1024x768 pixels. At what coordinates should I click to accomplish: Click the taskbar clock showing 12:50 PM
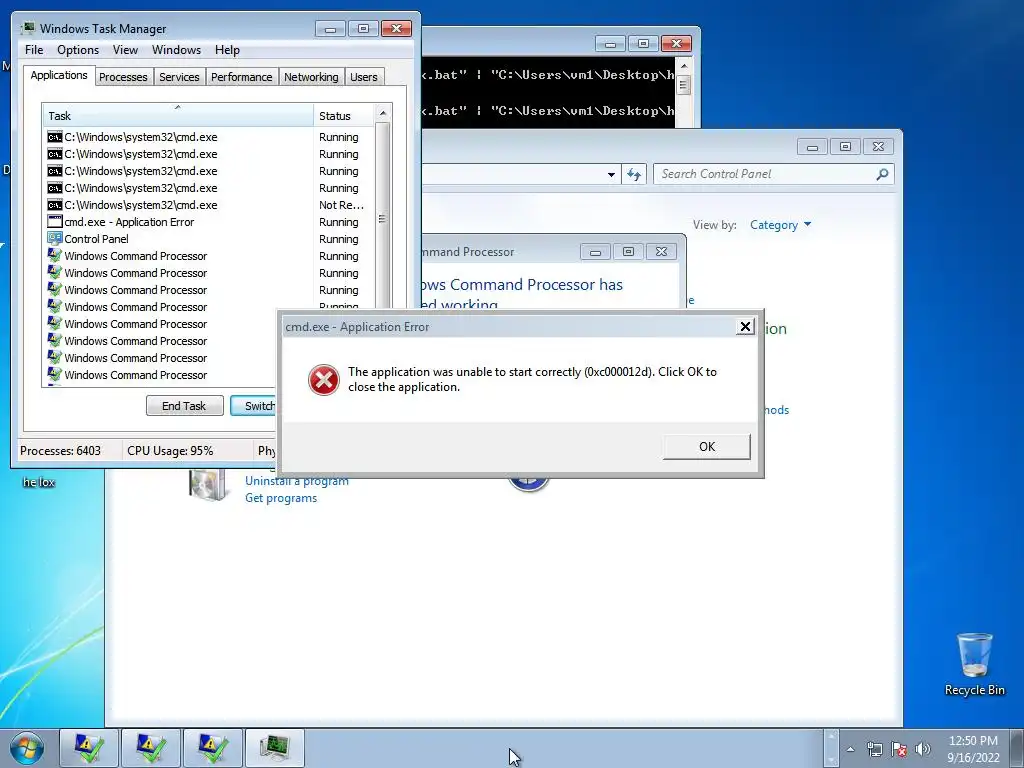pos(973,749)
